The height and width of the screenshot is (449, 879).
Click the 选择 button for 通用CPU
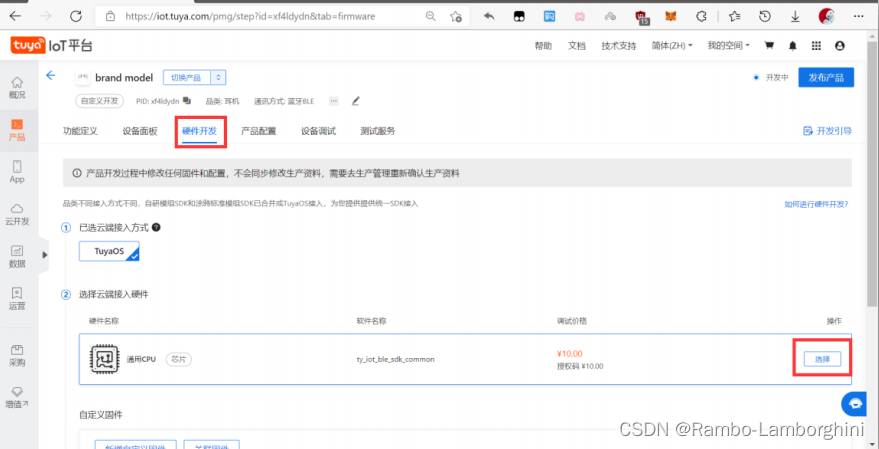point(822,359)
